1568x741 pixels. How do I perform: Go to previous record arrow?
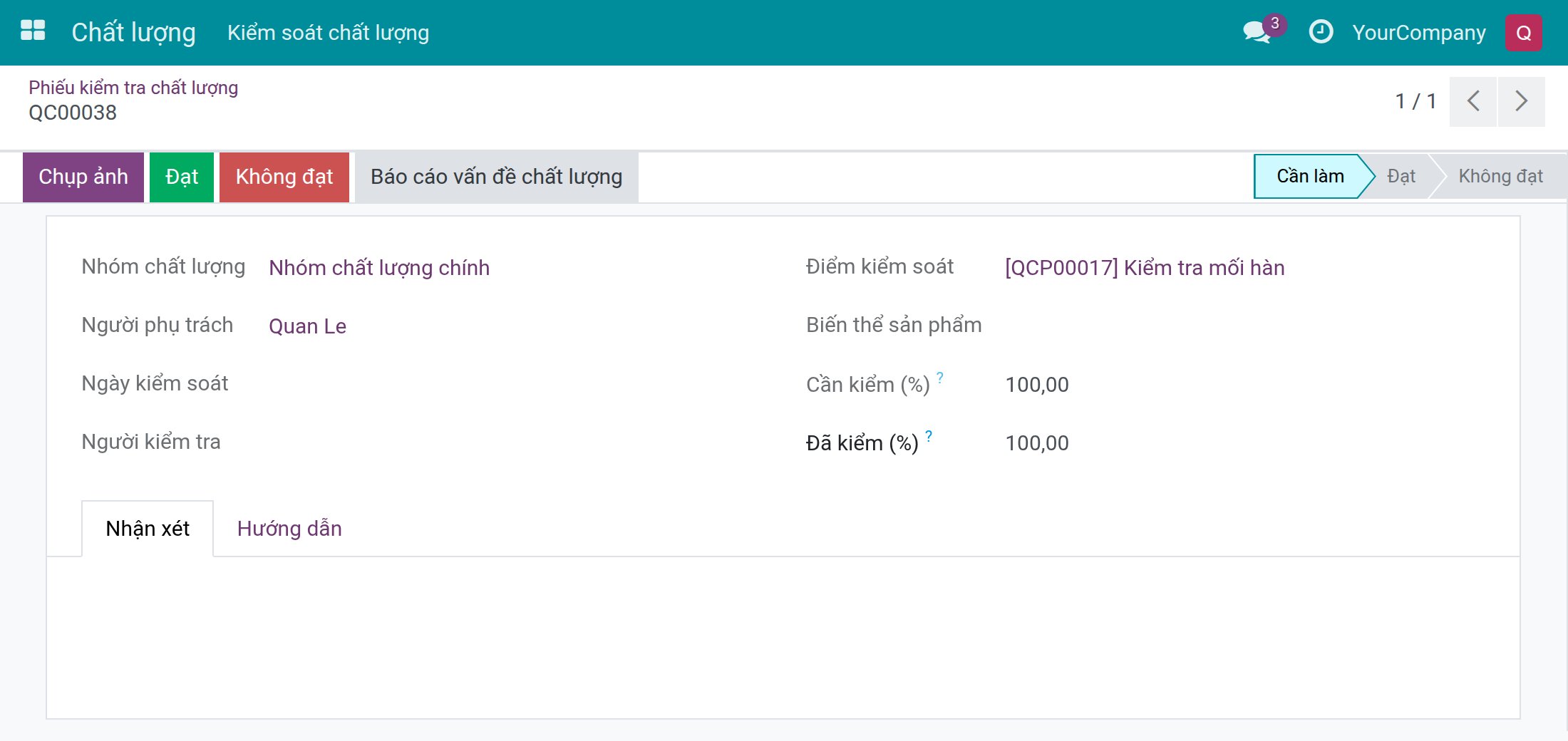coord(1472,101)
